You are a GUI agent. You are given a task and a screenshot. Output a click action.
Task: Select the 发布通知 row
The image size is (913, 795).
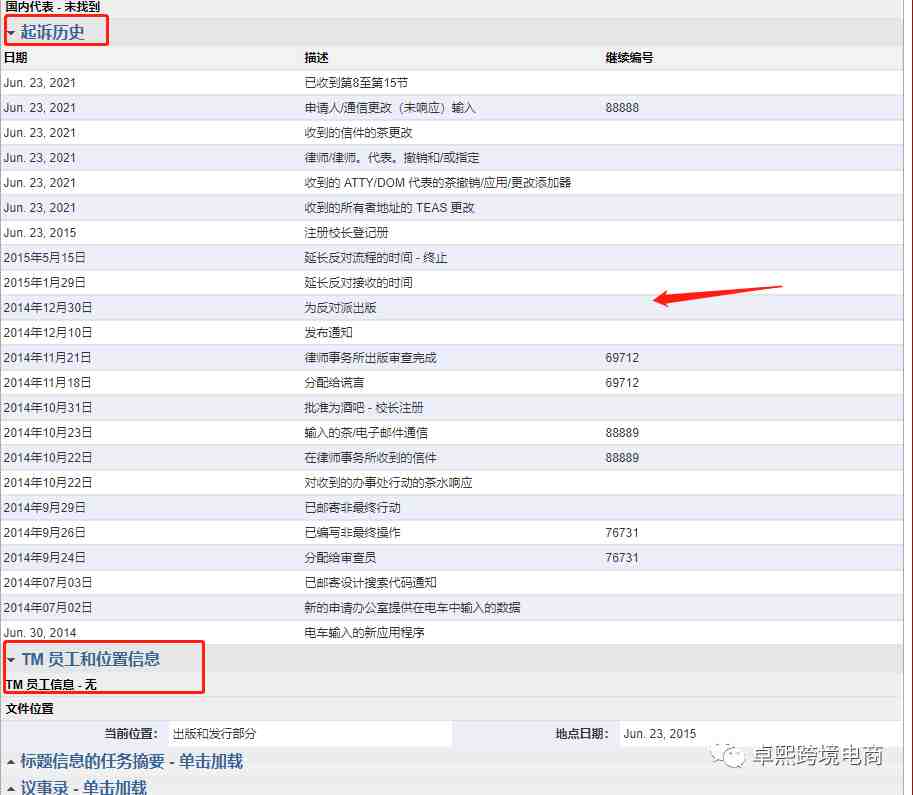coord(328,333)
